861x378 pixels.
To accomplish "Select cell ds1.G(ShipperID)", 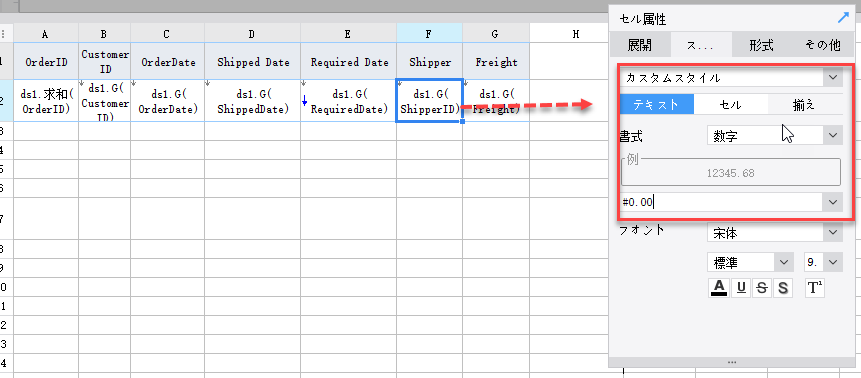I will coord(429,101).
